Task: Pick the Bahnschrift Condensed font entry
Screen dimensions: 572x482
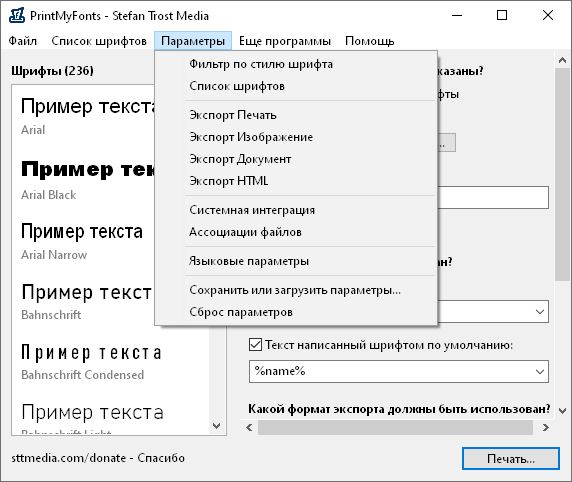Action: point(91,361)
